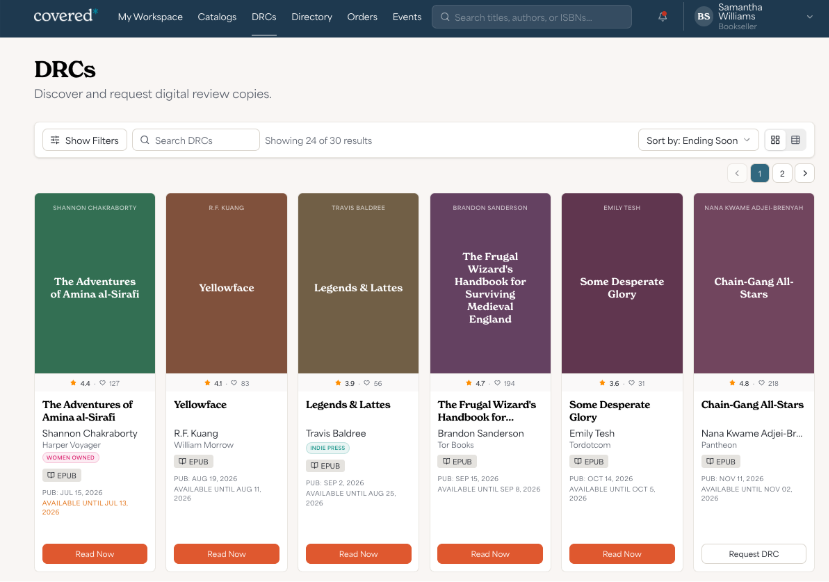The image size is (829, 582).
Task: Open Frugal Wizard's Handbook cover thumbnail
Action: [490, 283]
